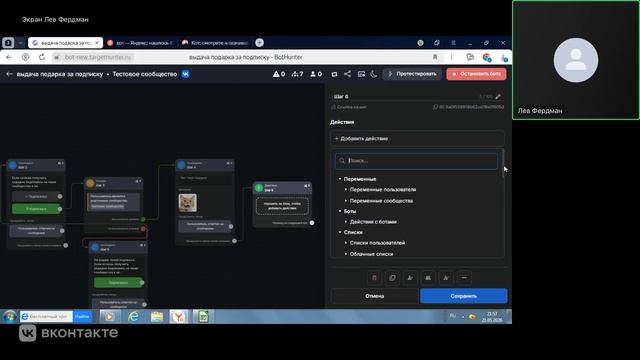This screenshot has height=360, width=640.
Task: Click the browser back arrow
Action: pos(9,57)
